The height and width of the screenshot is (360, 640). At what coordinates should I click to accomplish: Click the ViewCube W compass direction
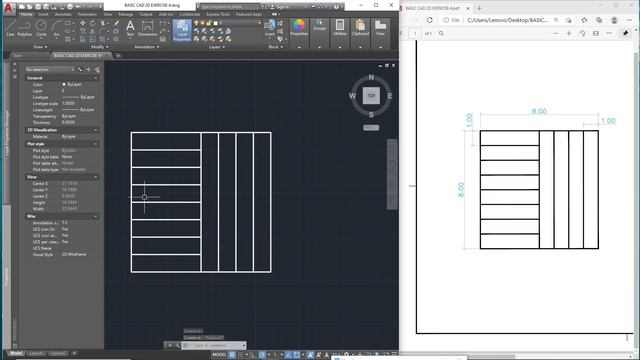pos(352,96)
